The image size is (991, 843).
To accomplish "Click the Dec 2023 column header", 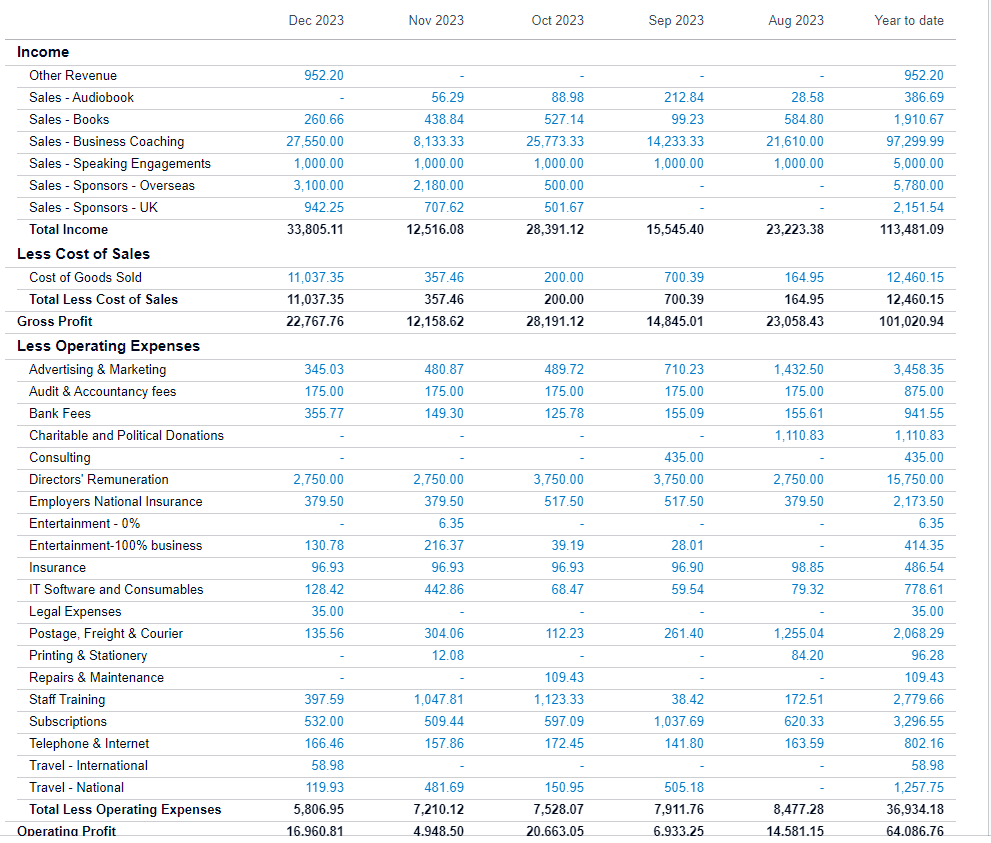I will (x=316, y=20).
